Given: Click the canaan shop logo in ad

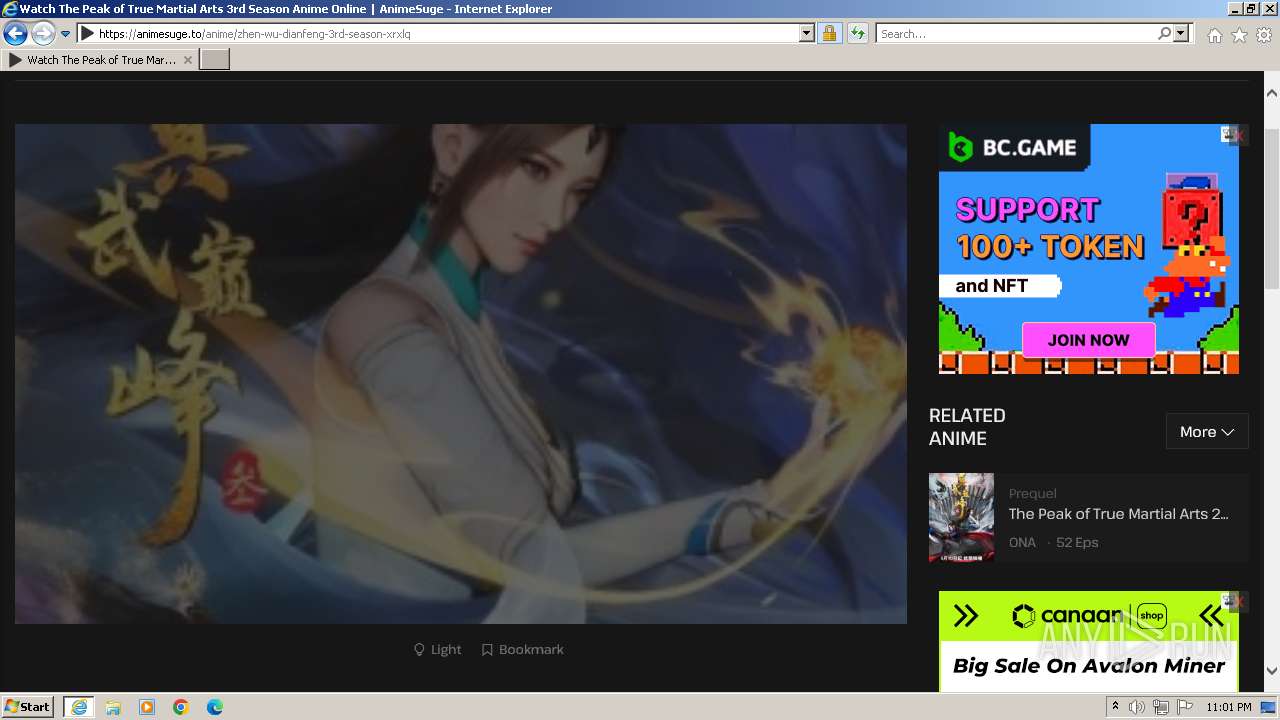Looking at the screenshot, I should [1089, 616].
